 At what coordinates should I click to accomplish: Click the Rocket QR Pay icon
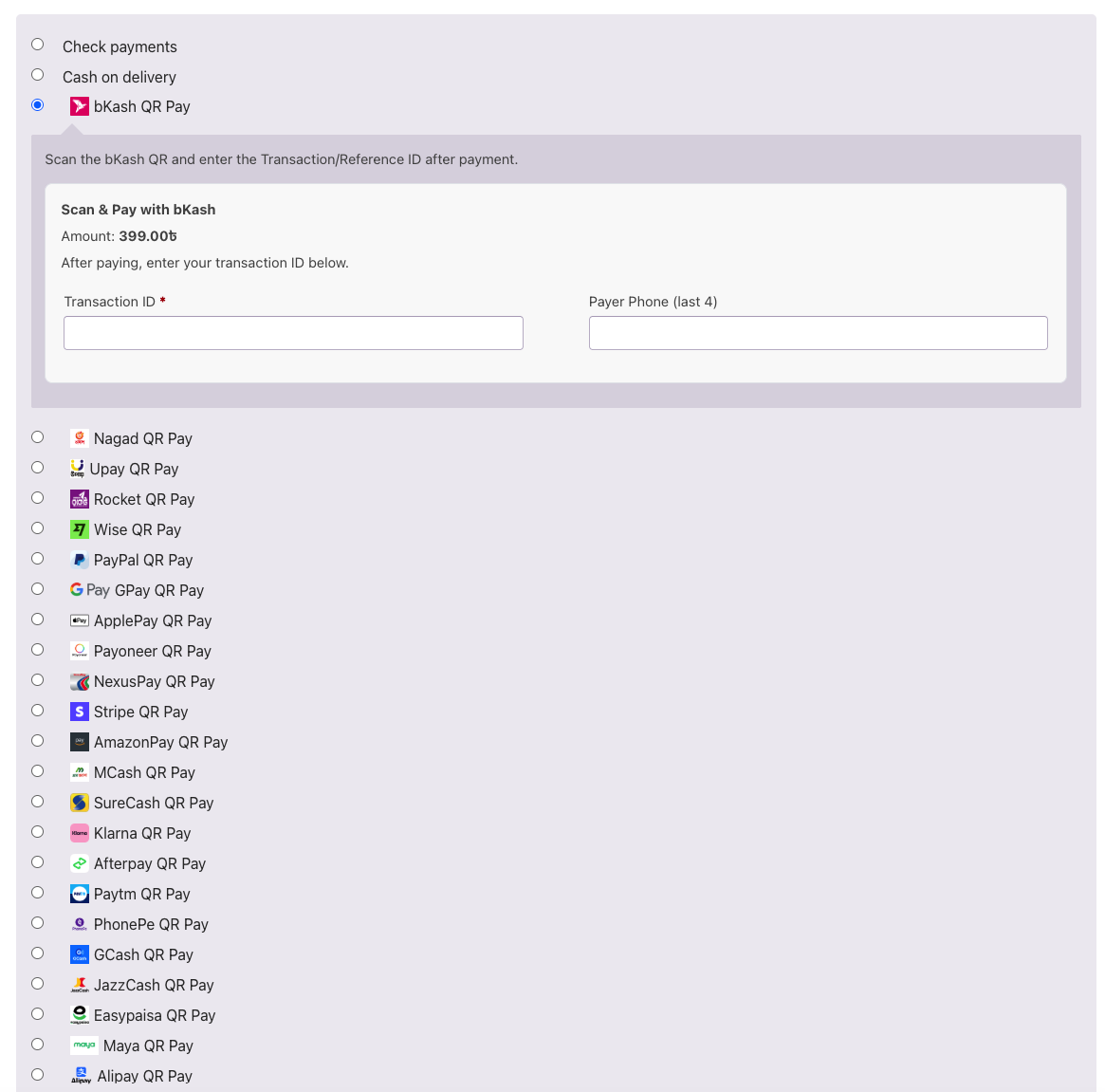click(x=79, y=498)
